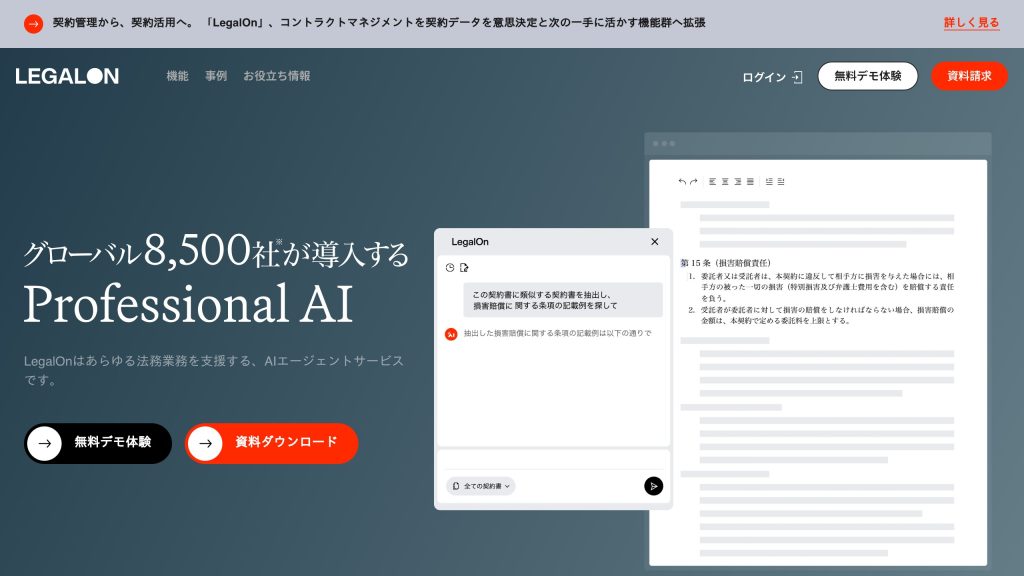Close the LegalOn chat panel
Screen dimensions: 1024x576
pos(654,242)
